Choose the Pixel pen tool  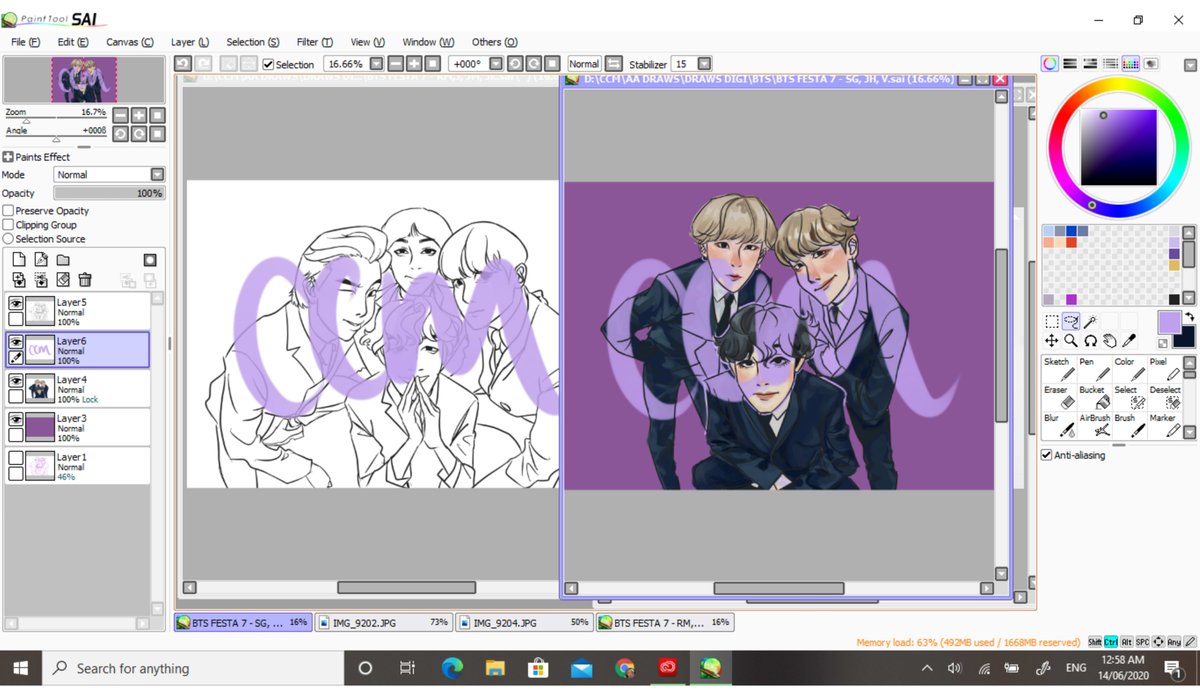[1164, 369]
